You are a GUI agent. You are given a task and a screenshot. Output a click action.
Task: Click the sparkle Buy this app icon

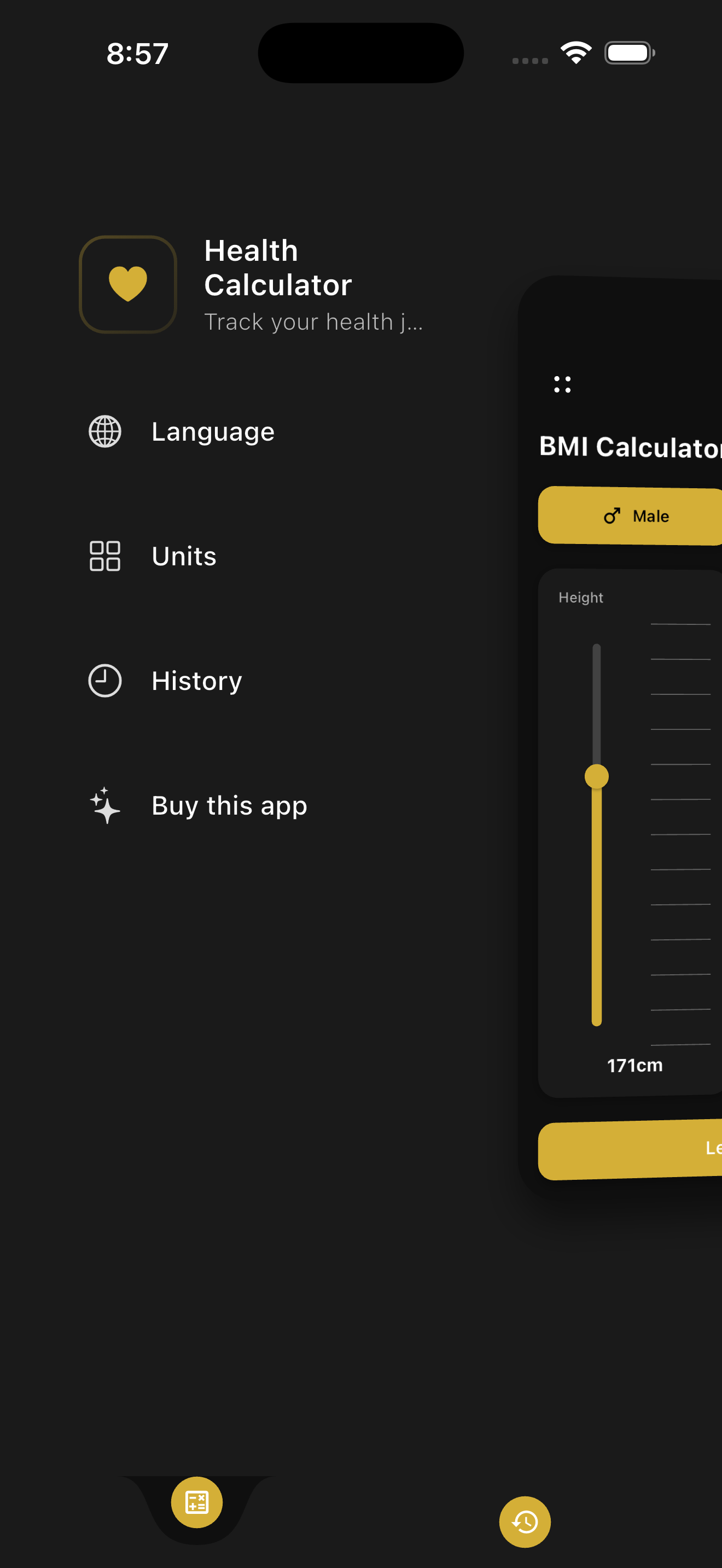pos(104,805)
